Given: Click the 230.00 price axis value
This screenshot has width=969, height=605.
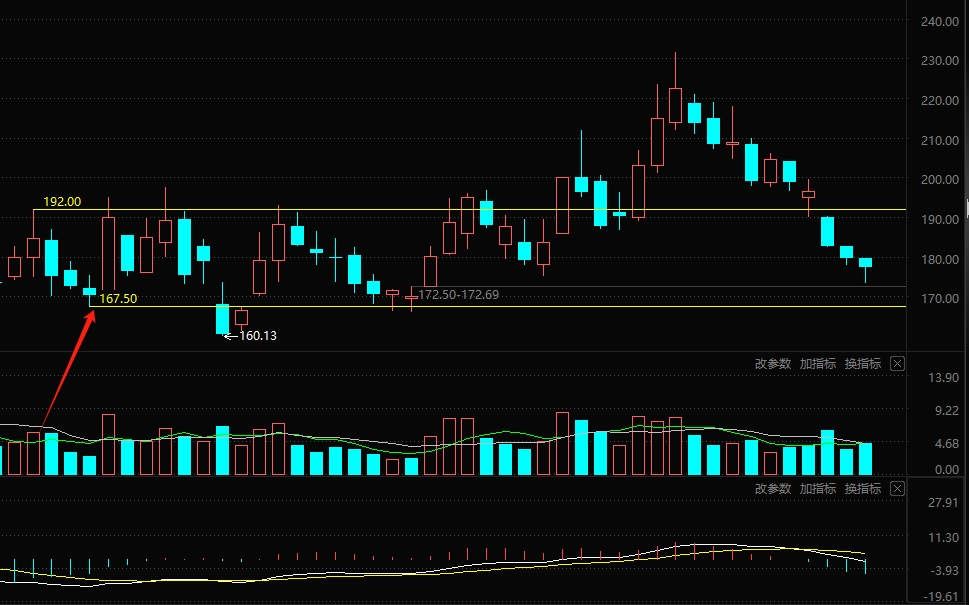Looking at the screenshot, I should tap(939, 61).
